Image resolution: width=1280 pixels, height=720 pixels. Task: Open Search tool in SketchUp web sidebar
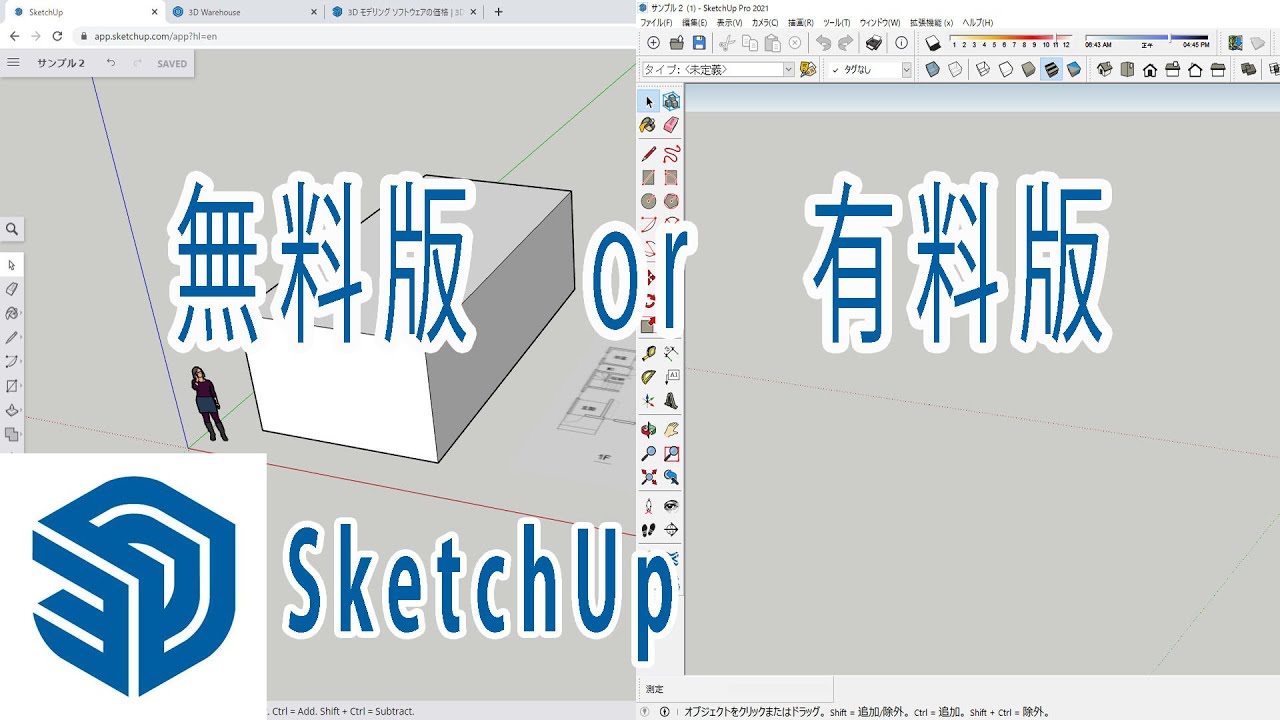coord(12,229)
